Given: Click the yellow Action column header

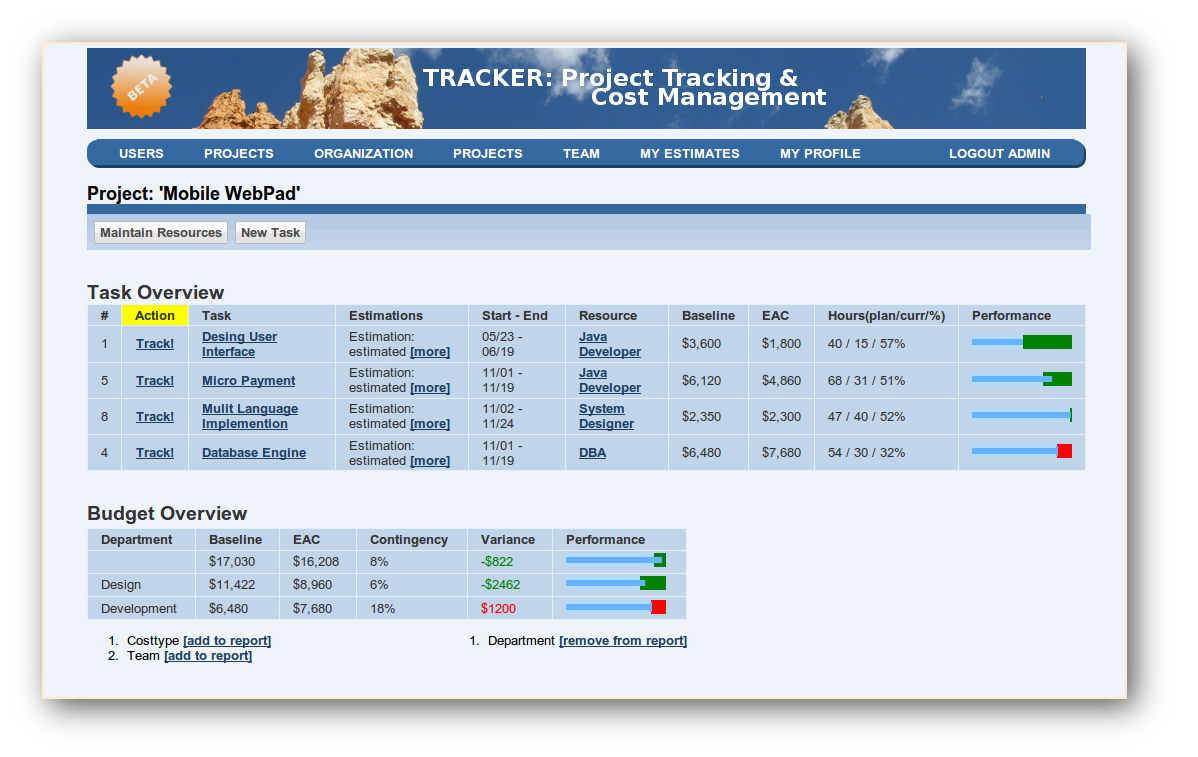Looking at the screenshot, I should pyautogui.click(x=155, y=315).
